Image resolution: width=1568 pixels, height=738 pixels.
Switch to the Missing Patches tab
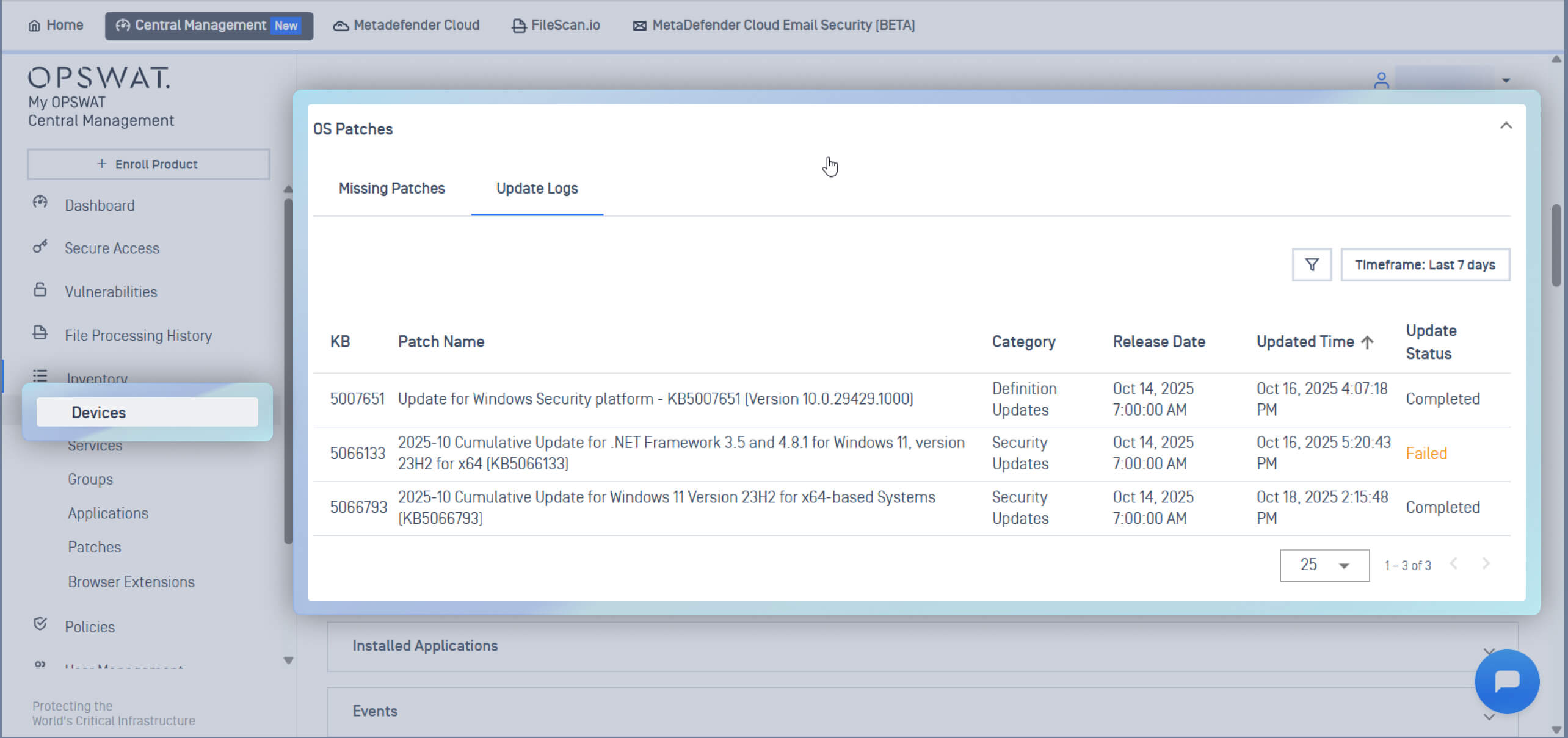pyautogui.click(x=391, y=188)
